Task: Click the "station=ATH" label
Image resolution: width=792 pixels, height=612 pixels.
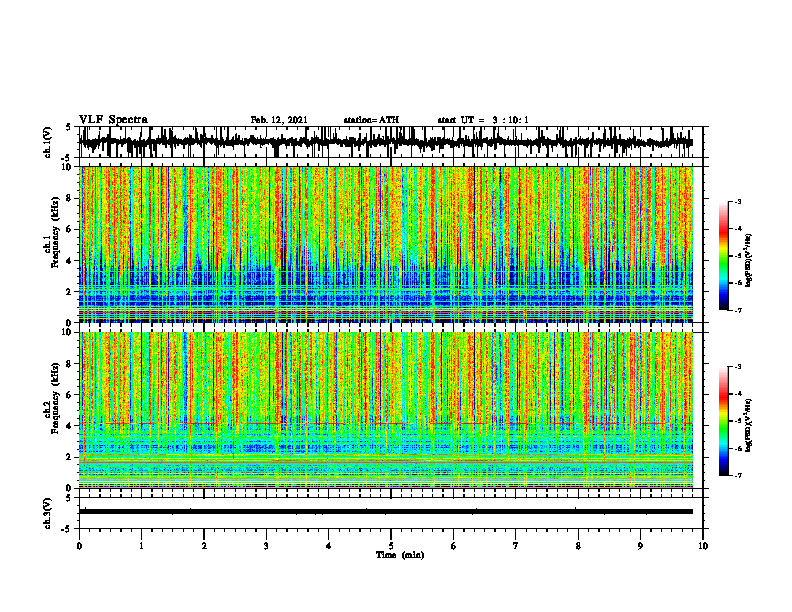Action: (371, 120)
